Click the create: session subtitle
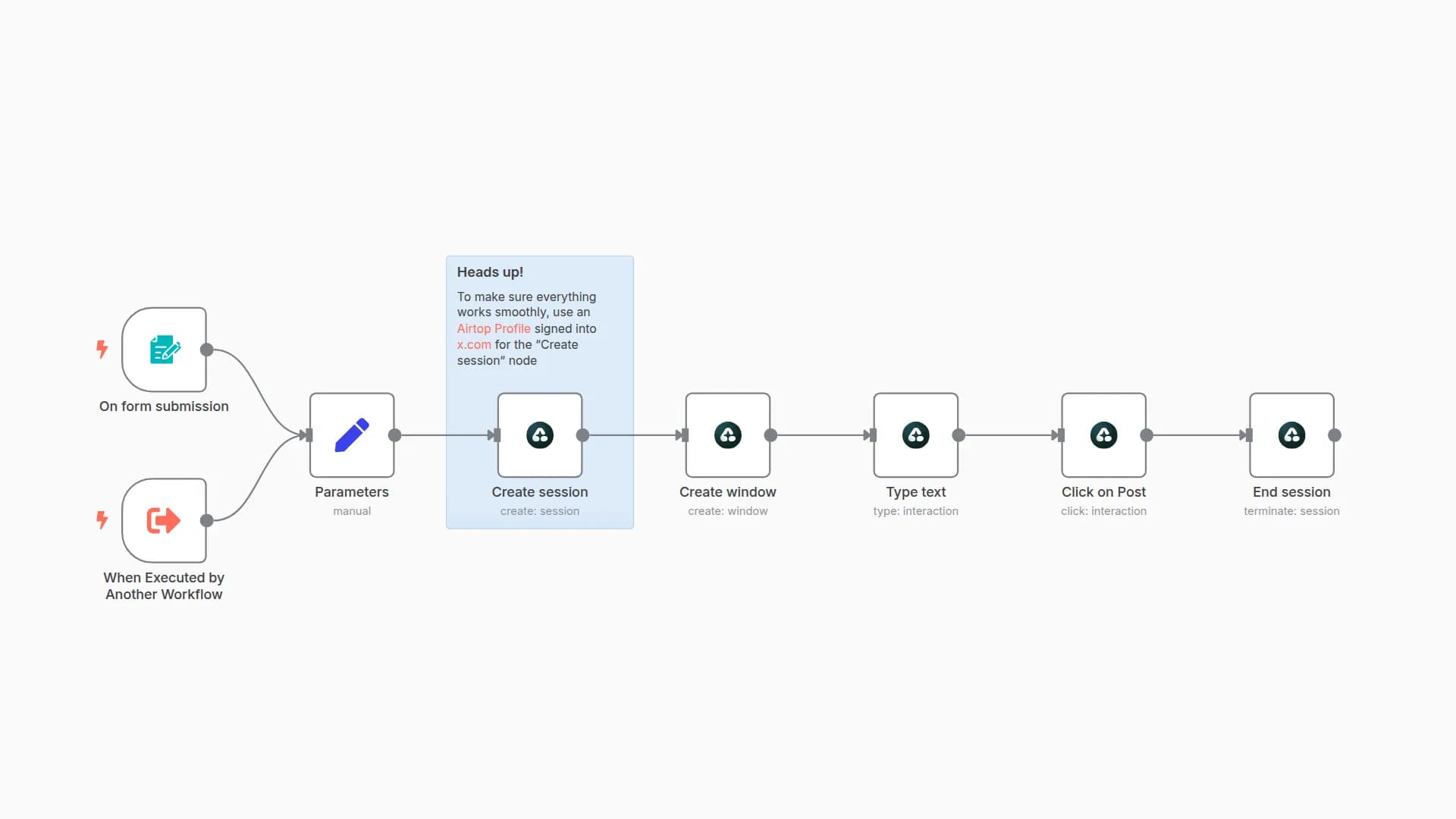 click(540, 511)
